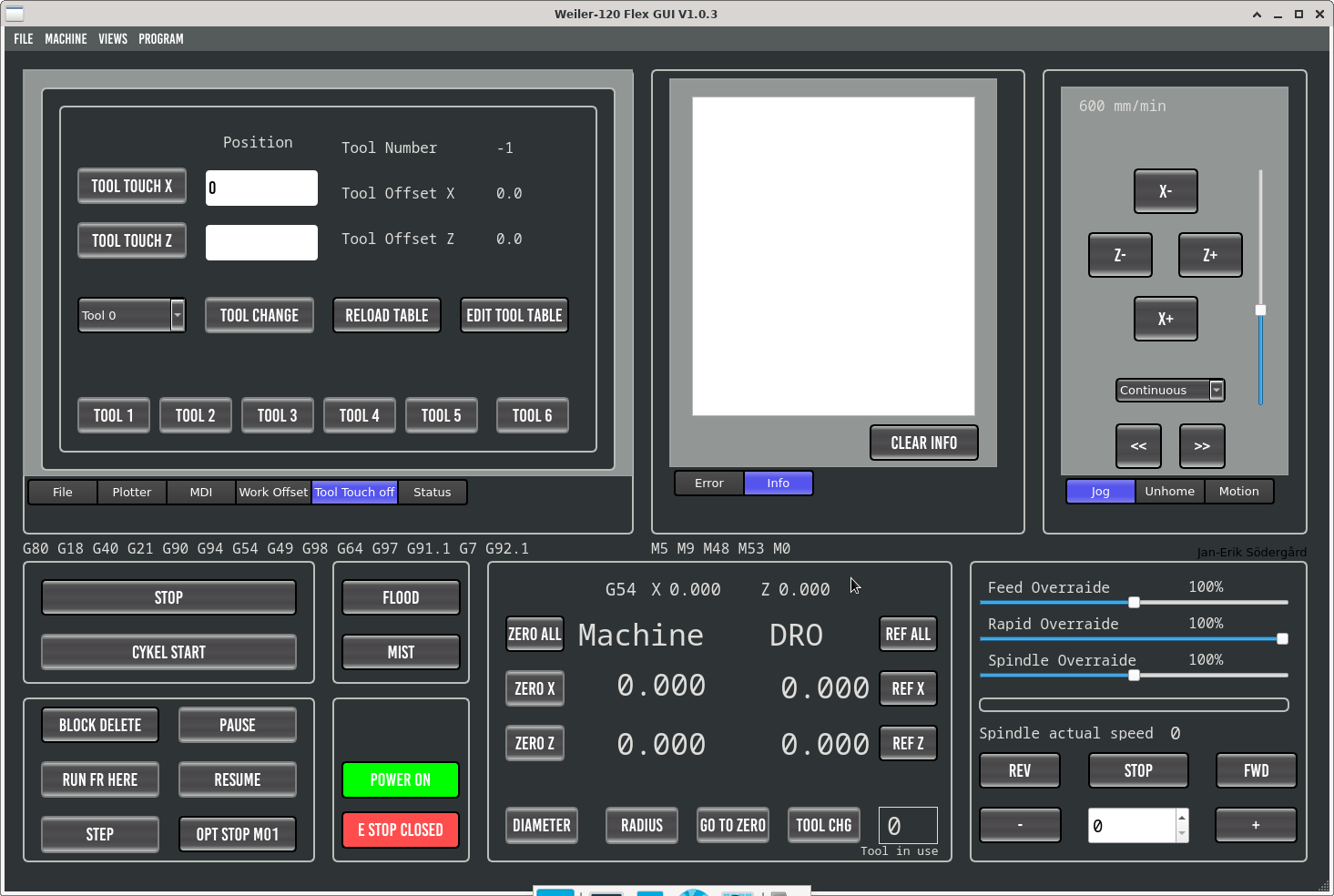
Task: Click the program STOP button above CYKEL START
Action: pyautogui.click(x=168, y=597)
